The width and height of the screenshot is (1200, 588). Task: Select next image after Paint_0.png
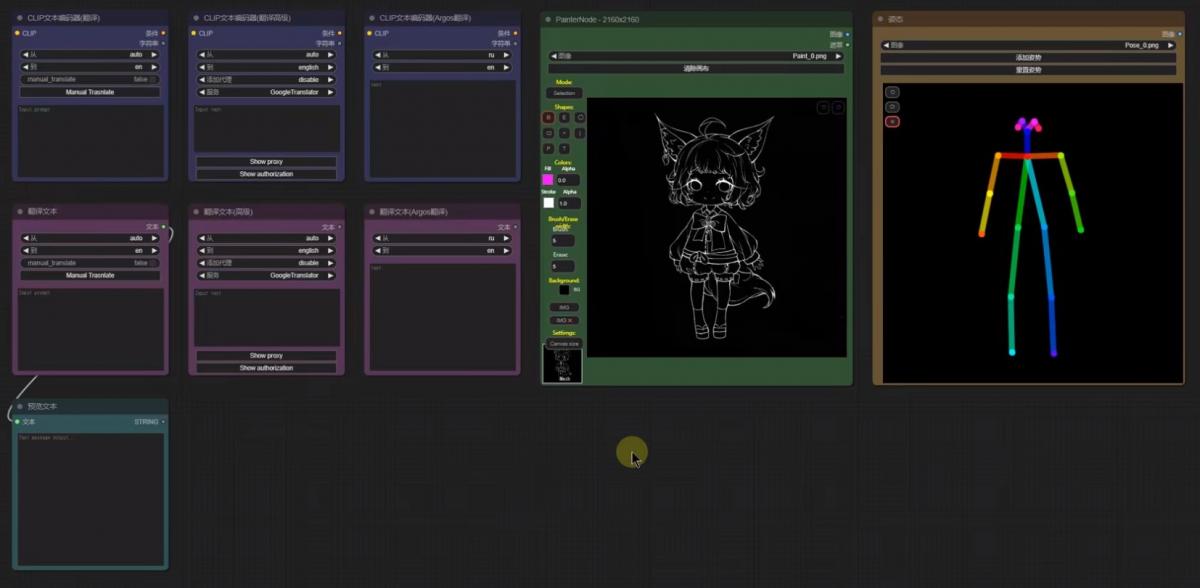point(838,57)
